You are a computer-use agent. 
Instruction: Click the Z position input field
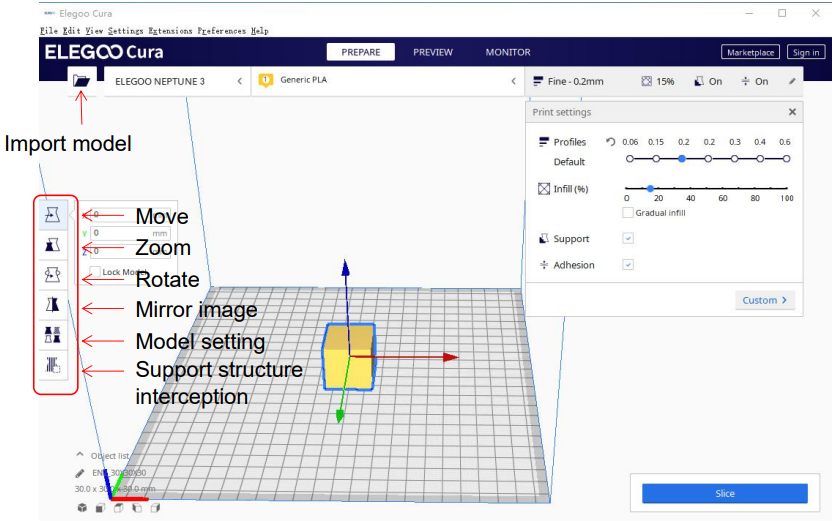tap(130, 251)
